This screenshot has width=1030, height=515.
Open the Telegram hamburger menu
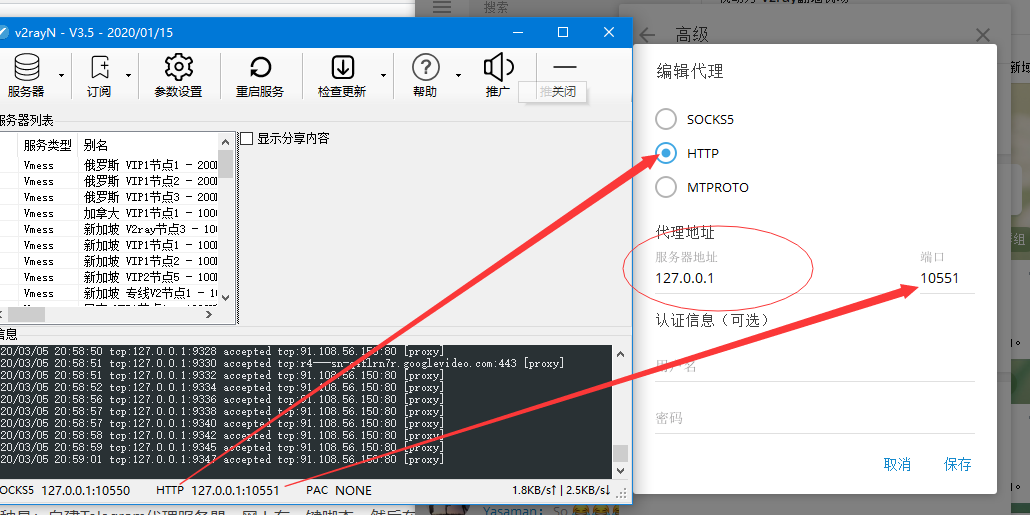point(442,7)
